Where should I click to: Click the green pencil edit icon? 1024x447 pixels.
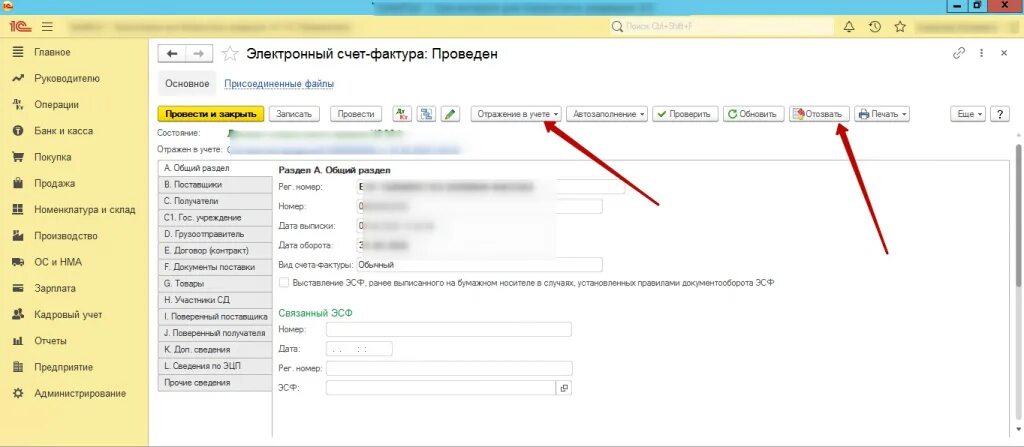click(449, 114)
